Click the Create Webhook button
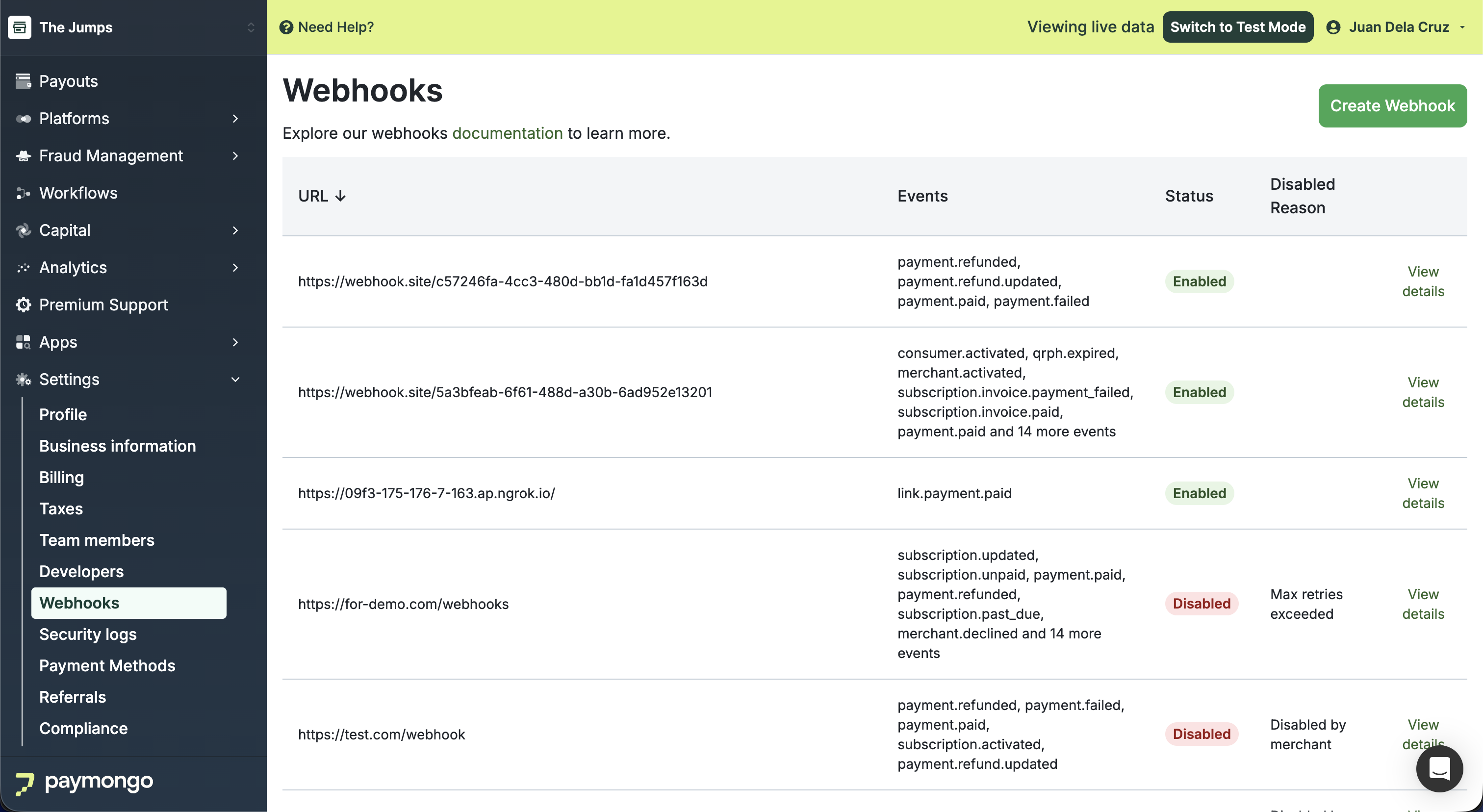The width and height of the screenshot is (1483, 812). (x=1392, y=106)
